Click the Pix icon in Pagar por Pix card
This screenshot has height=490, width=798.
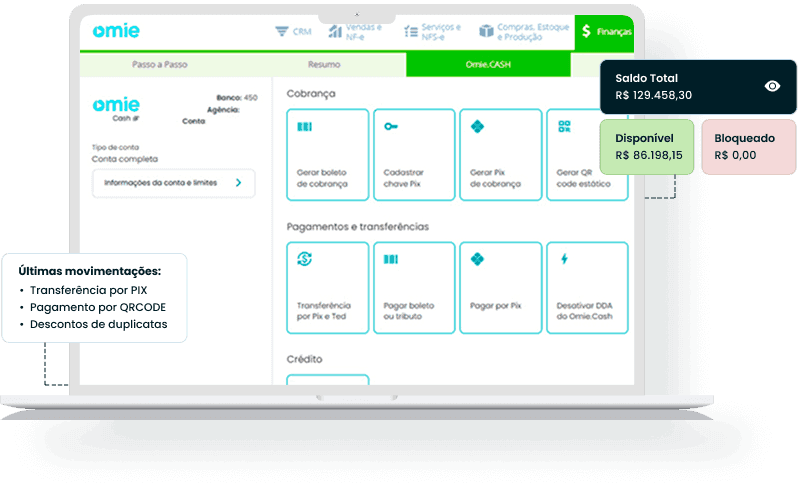coord(477,259)
